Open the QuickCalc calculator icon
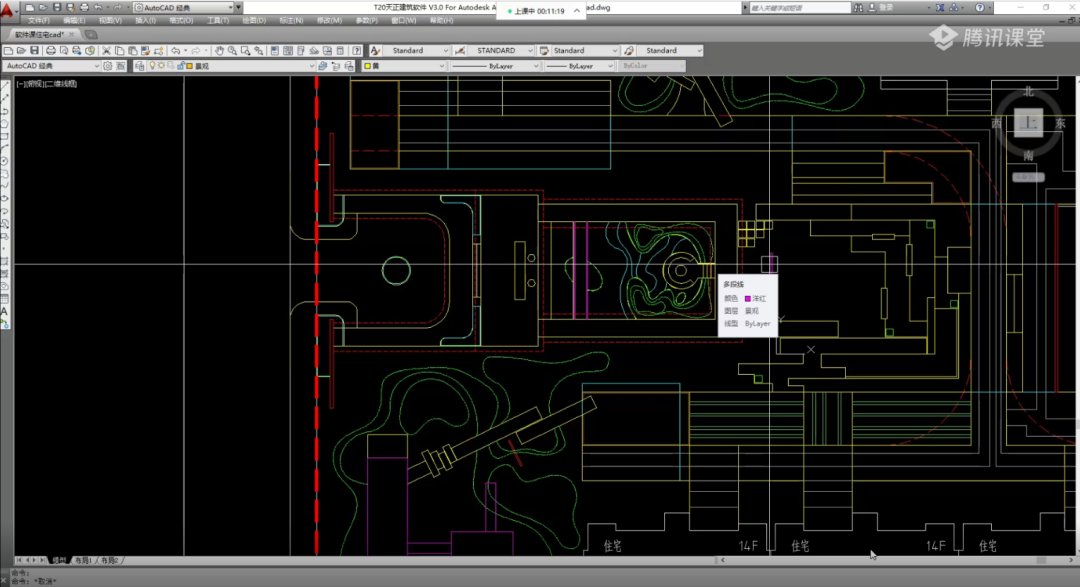1080x587 pixels. pos(340,51)
